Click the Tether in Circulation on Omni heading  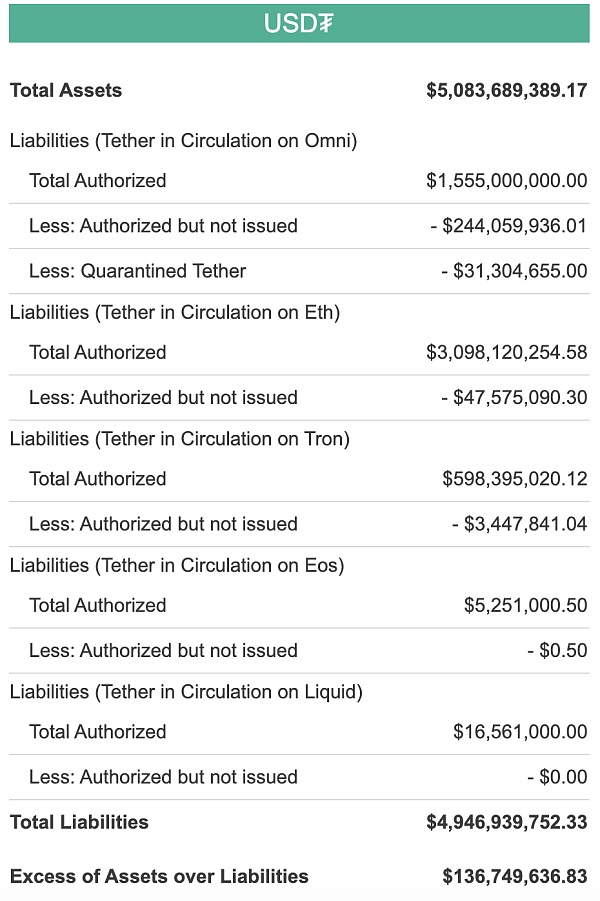183,140
